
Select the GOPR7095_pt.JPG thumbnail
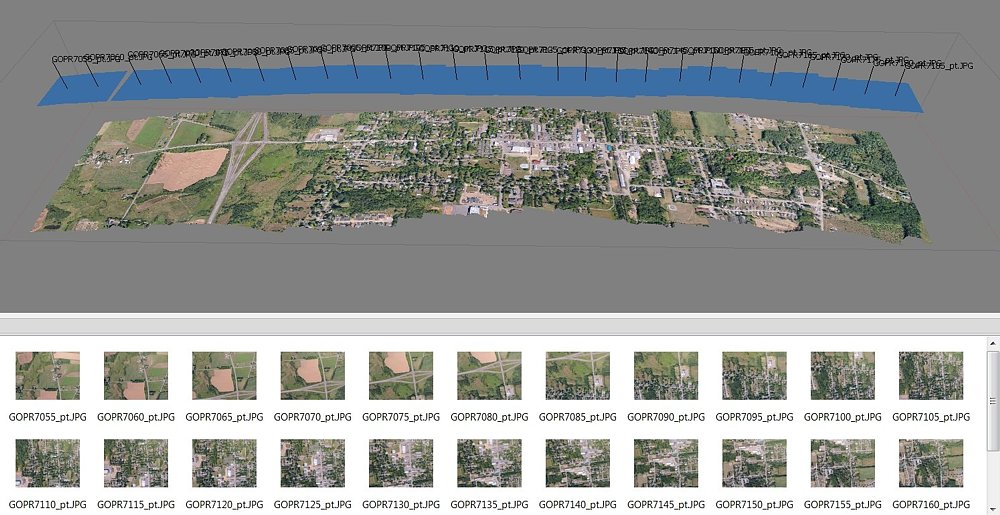click(754, 376)
